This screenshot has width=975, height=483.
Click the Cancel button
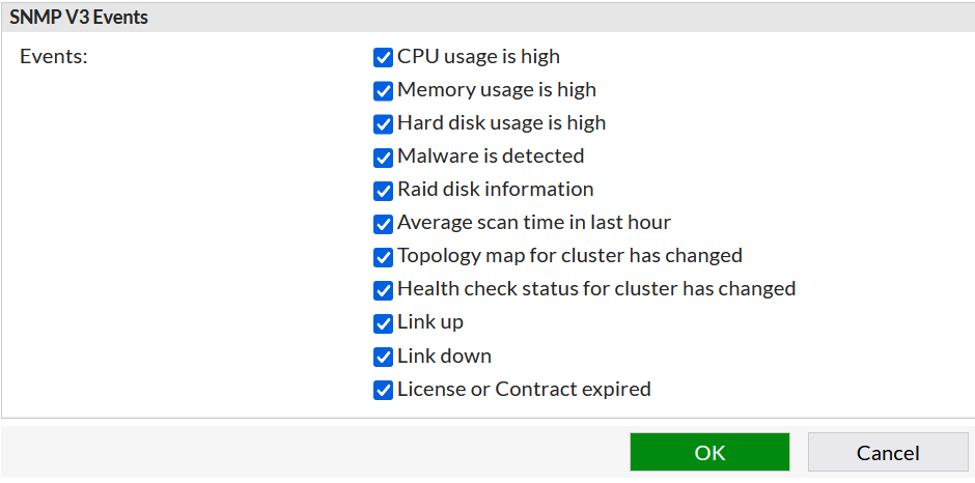pyautogui.click(x=888, y=453)
